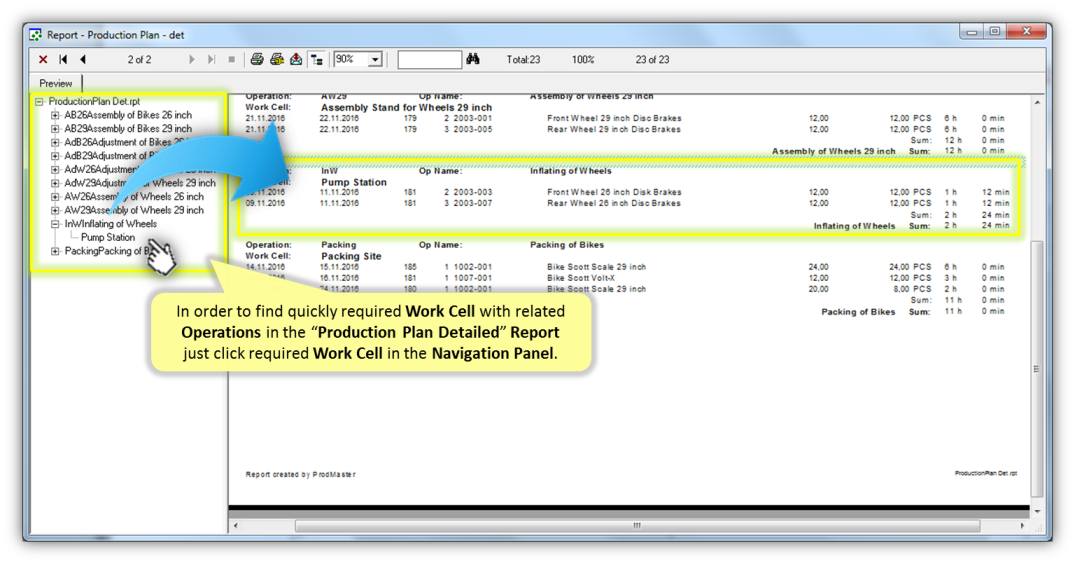The height and width of the screenshot is (564, 1075).
Task: Expand AB29 Assembly of Bikes 29 inch
Action: (55, 129)
